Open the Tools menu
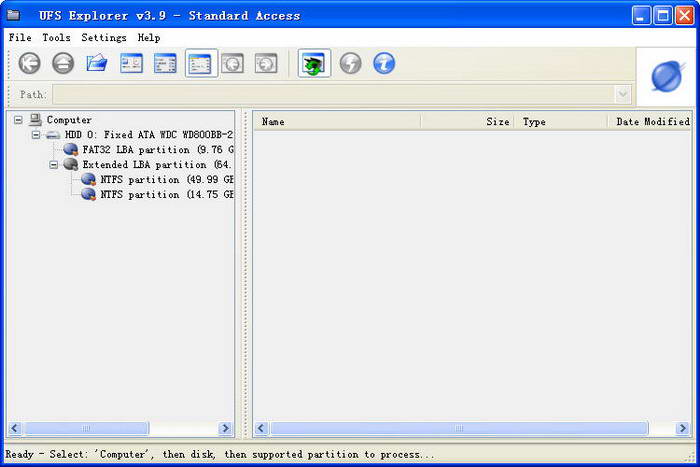This screenshot has width=700, height=467. tap(56, 38)
